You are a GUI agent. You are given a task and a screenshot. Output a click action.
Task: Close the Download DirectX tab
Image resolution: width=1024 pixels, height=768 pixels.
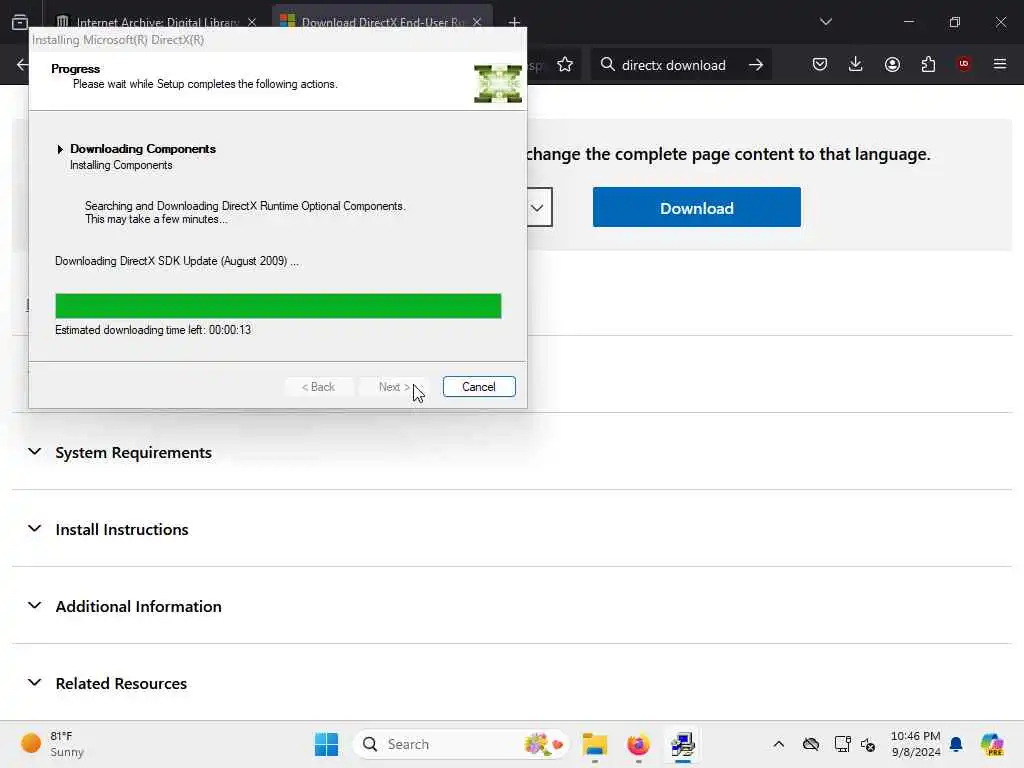pyautogui.click(x=477, y=22)
